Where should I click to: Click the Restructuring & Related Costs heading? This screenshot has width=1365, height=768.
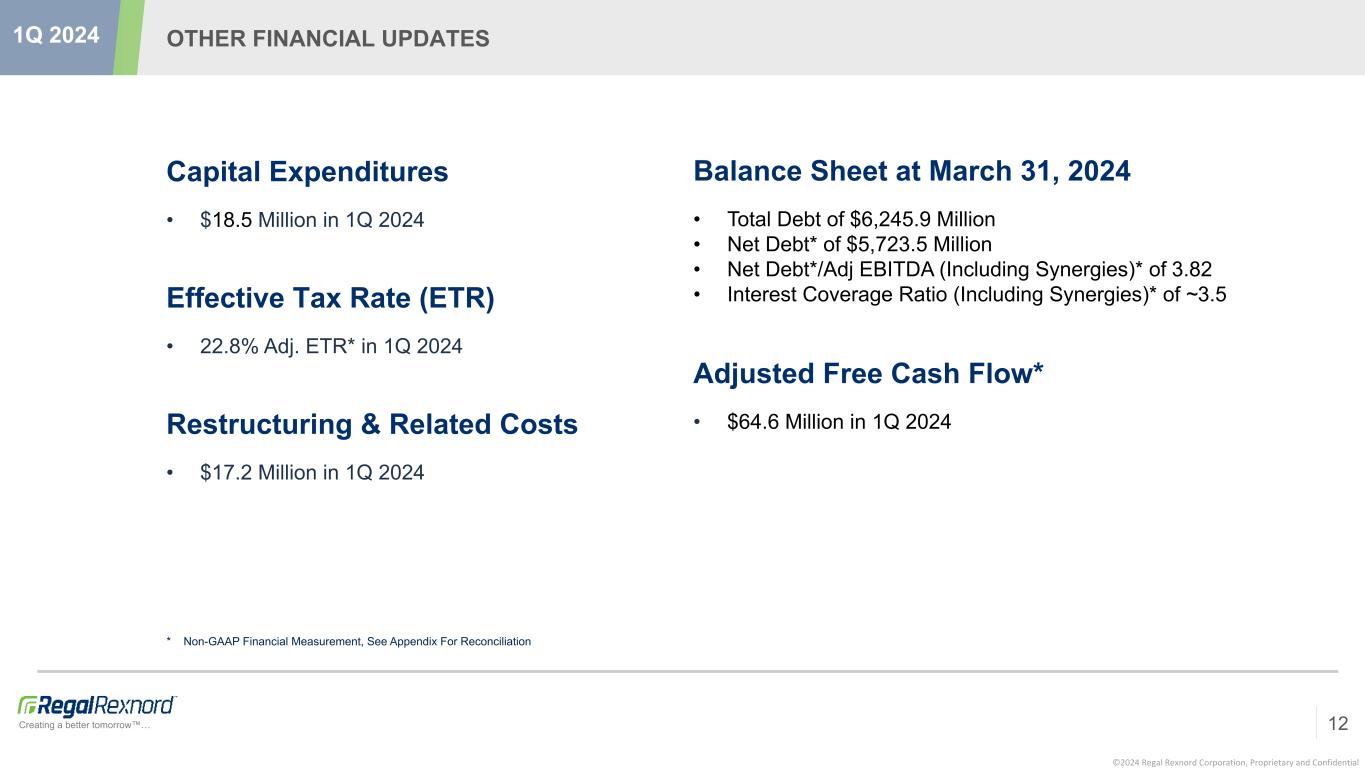point(372,425)
